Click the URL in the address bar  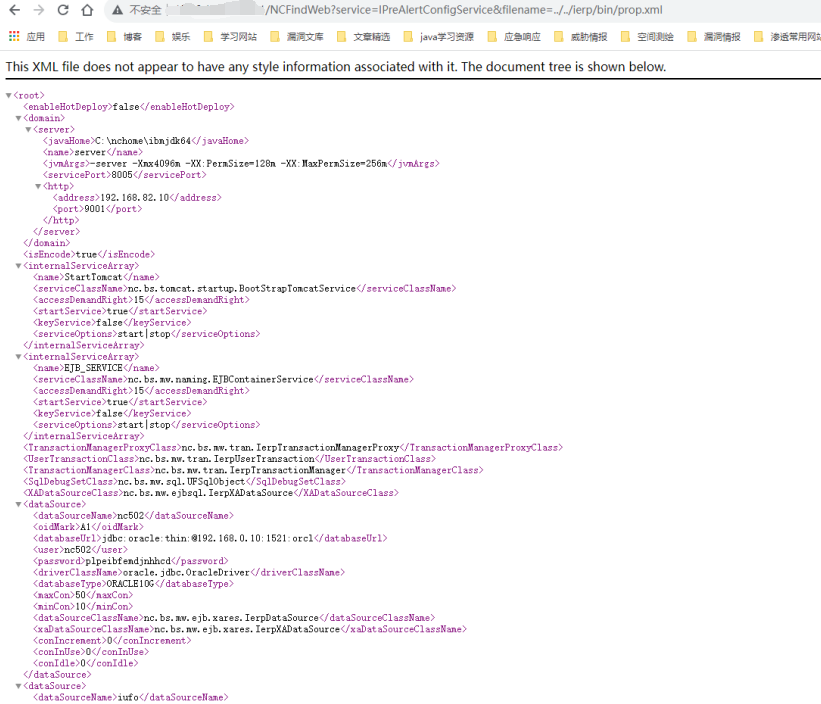450,11
